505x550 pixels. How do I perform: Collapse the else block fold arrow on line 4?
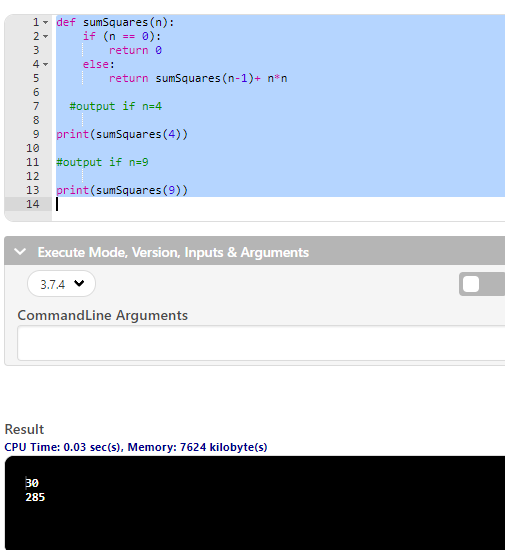pos(46,65)
